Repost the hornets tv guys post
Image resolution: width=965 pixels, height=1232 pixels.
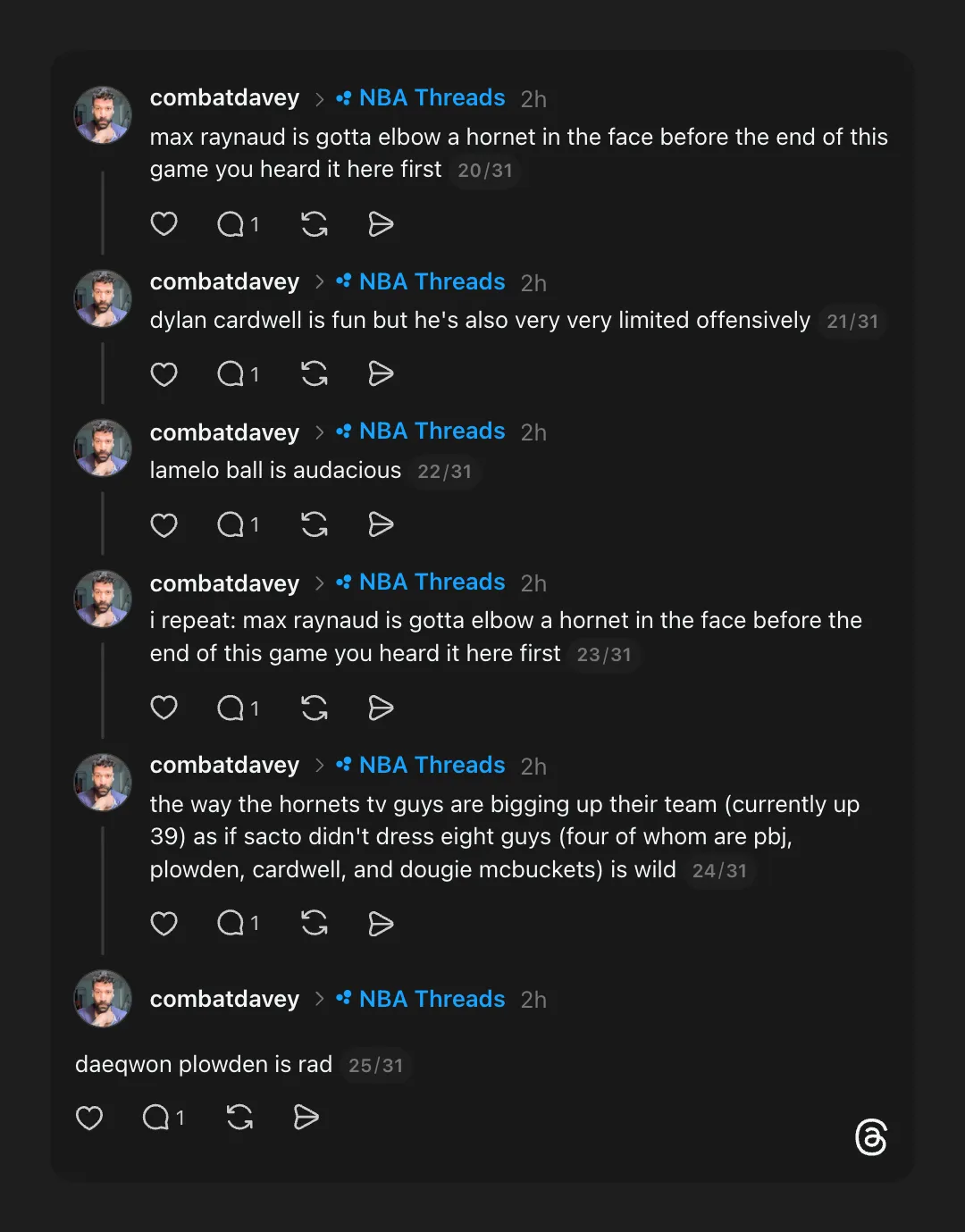click(315, 923)
